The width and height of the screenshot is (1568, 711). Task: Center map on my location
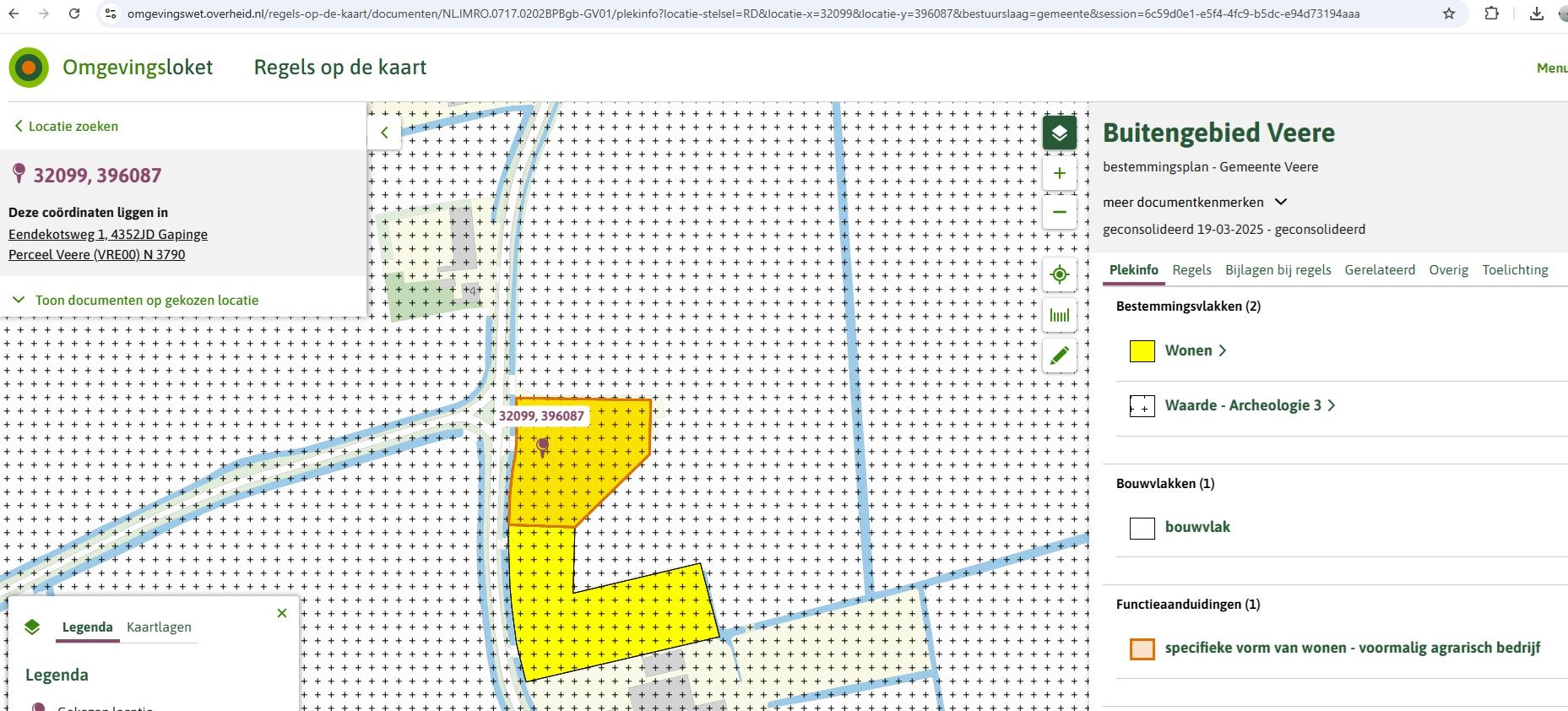[x=1060, y=274]
